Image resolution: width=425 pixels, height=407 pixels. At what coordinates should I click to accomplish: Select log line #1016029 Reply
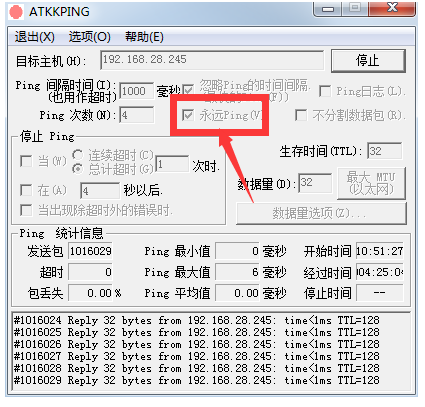click(196, 381)
